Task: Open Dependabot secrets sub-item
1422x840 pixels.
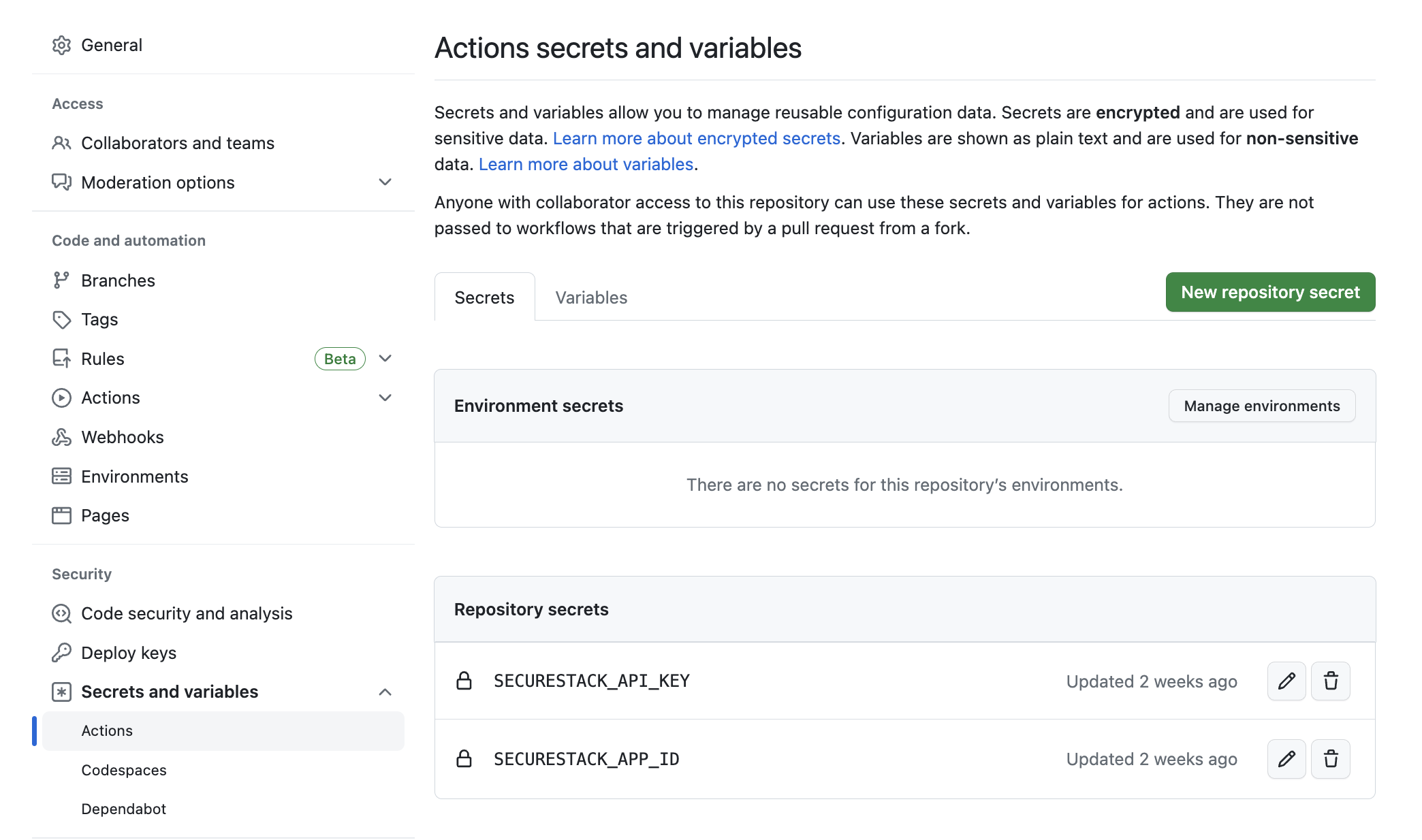Action: coord(123,809)
